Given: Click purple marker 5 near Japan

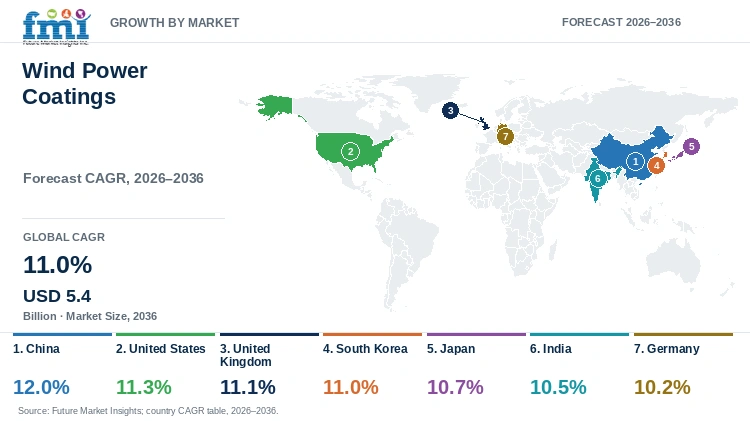Looking at the screenshot, I should click(x=691, y=146).
